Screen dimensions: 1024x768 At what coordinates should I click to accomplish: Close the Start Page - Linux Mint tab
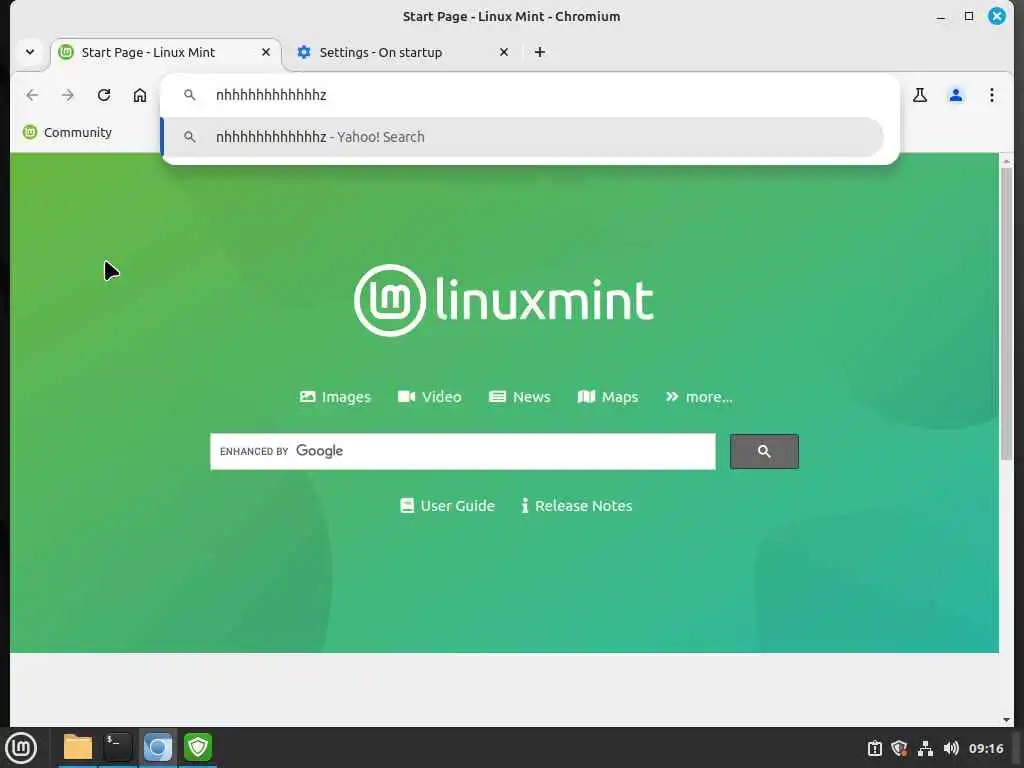tap(266, 52)
